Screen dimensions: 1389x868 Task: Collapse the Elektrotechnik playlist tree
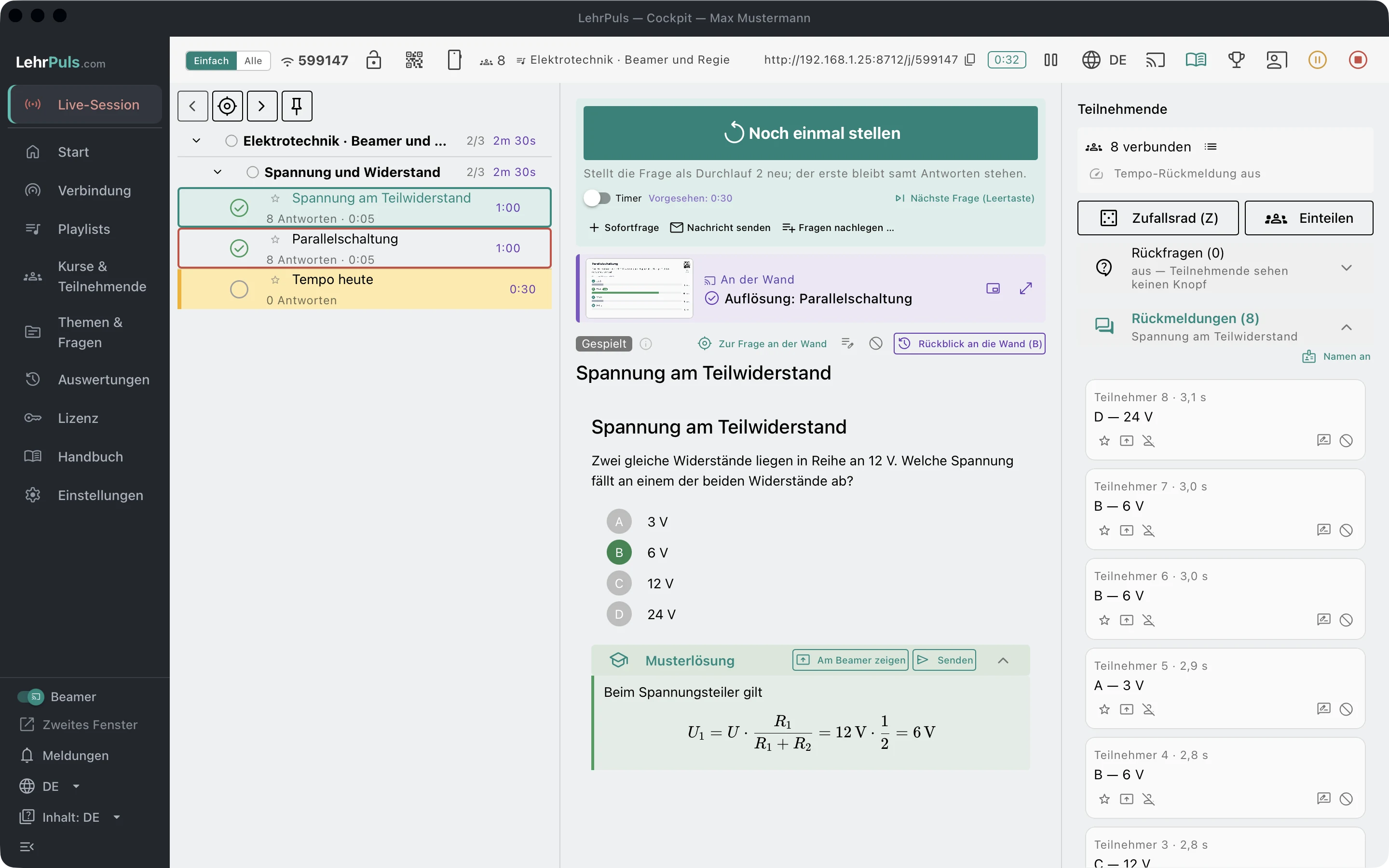click(x=196, y=141)
